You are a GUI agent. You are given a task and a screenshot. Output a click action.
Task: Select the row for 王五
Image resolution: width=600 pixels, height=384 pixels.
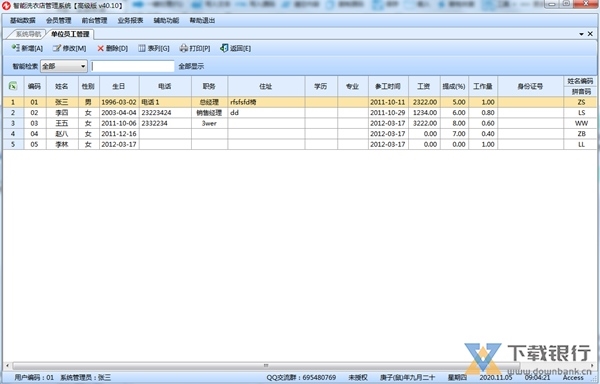300,124
